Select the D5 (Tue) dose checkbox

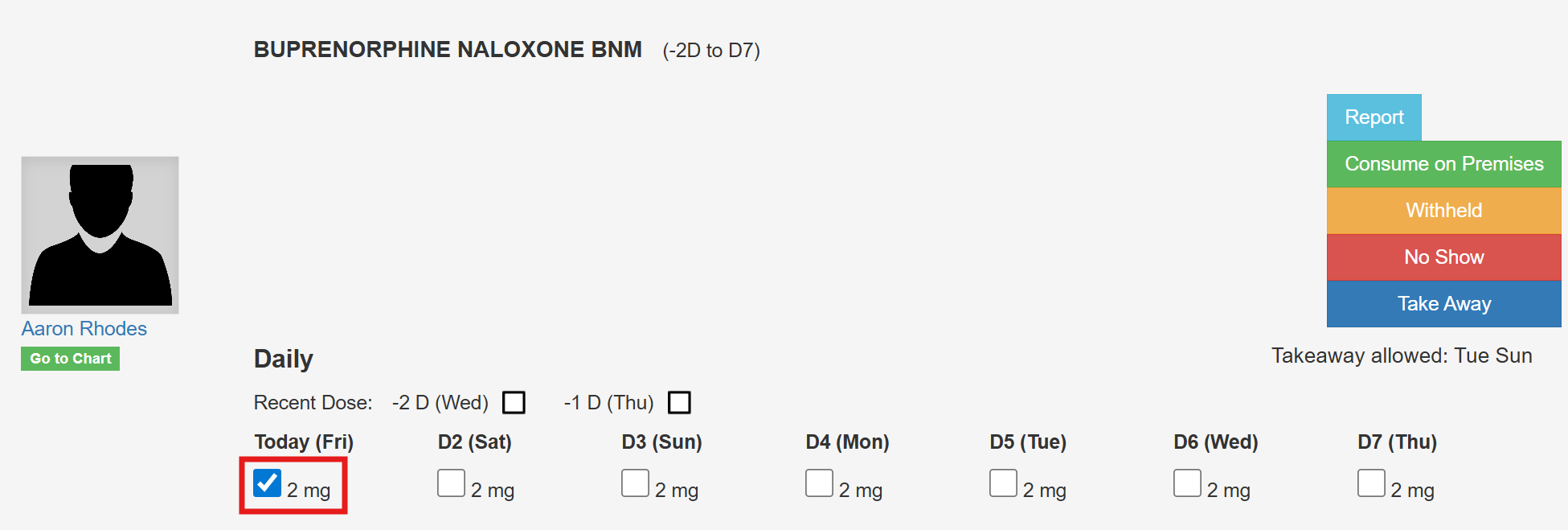click(x=1003, y=483)
